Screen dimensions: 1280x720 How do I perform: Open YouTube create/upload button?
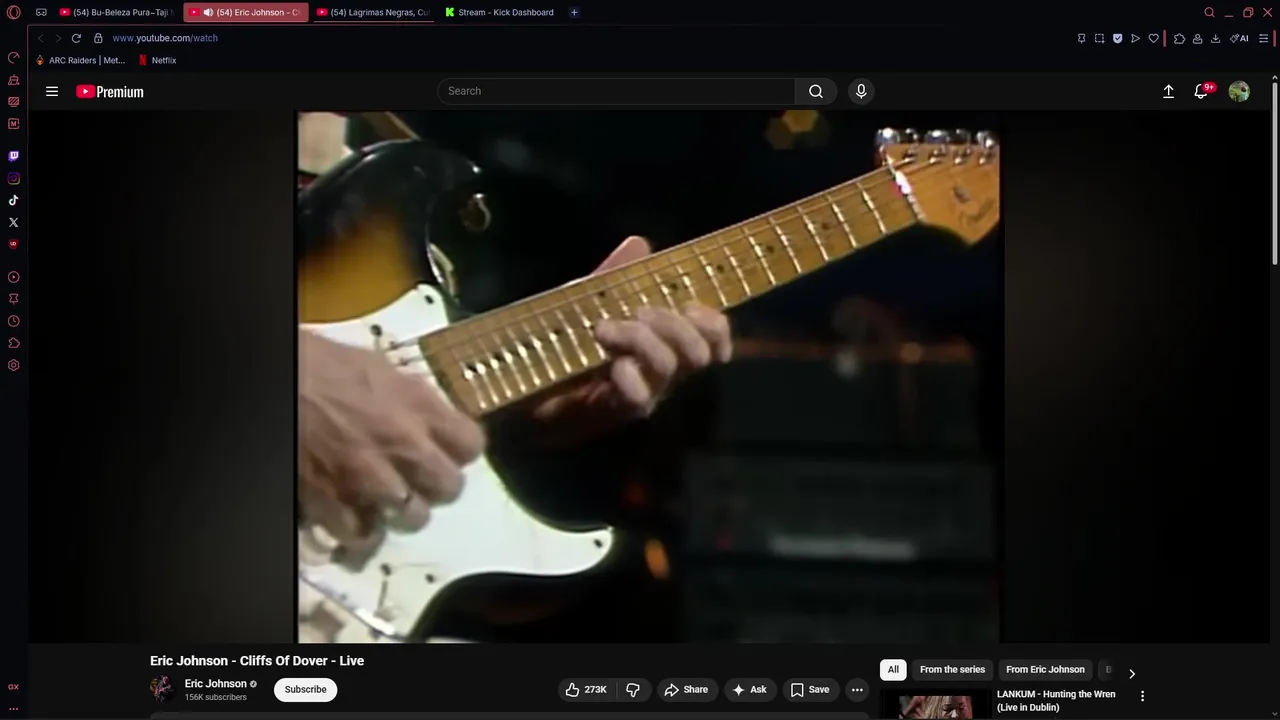1168,91
